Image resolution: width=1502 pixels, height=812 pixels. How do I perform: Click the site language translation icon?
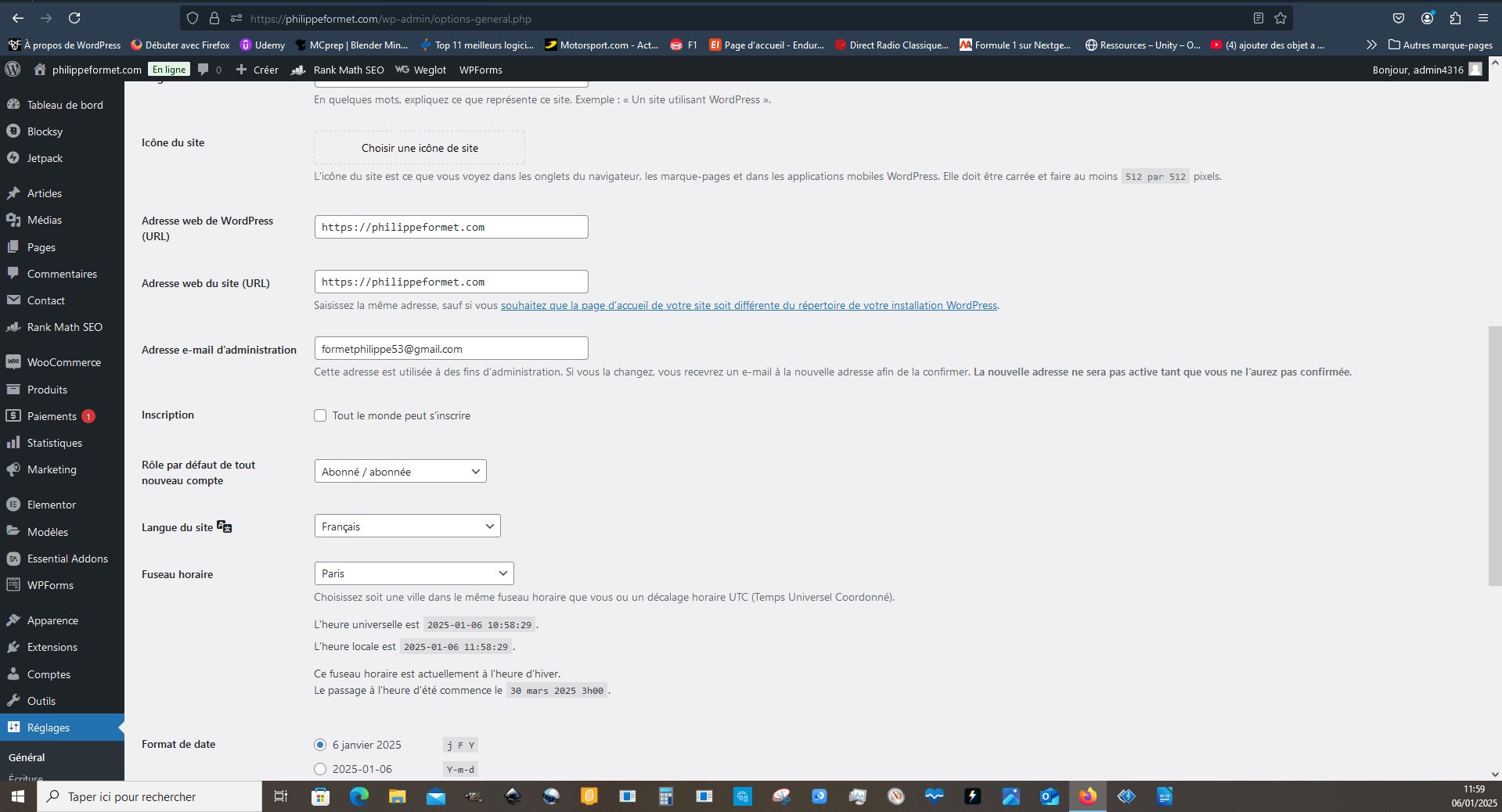[225, 526]
